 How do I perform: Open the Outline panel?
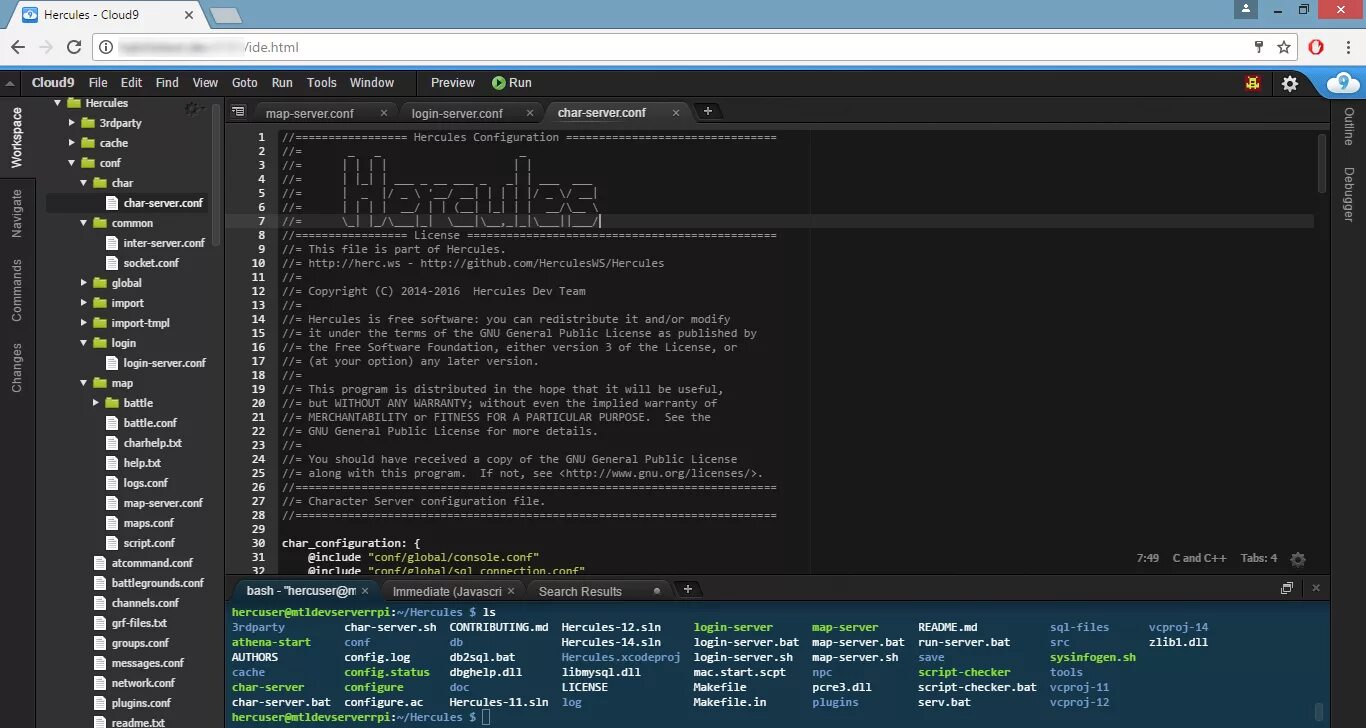click(x=1348, y=127)
